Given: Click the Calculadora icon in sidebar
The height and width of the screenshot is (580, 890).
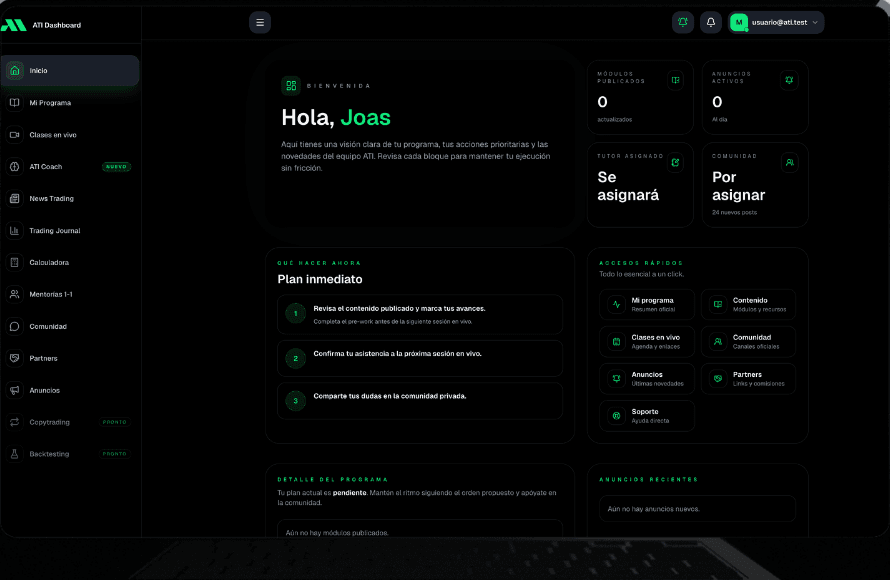Looking at the screenshot, I should point(15,262).
